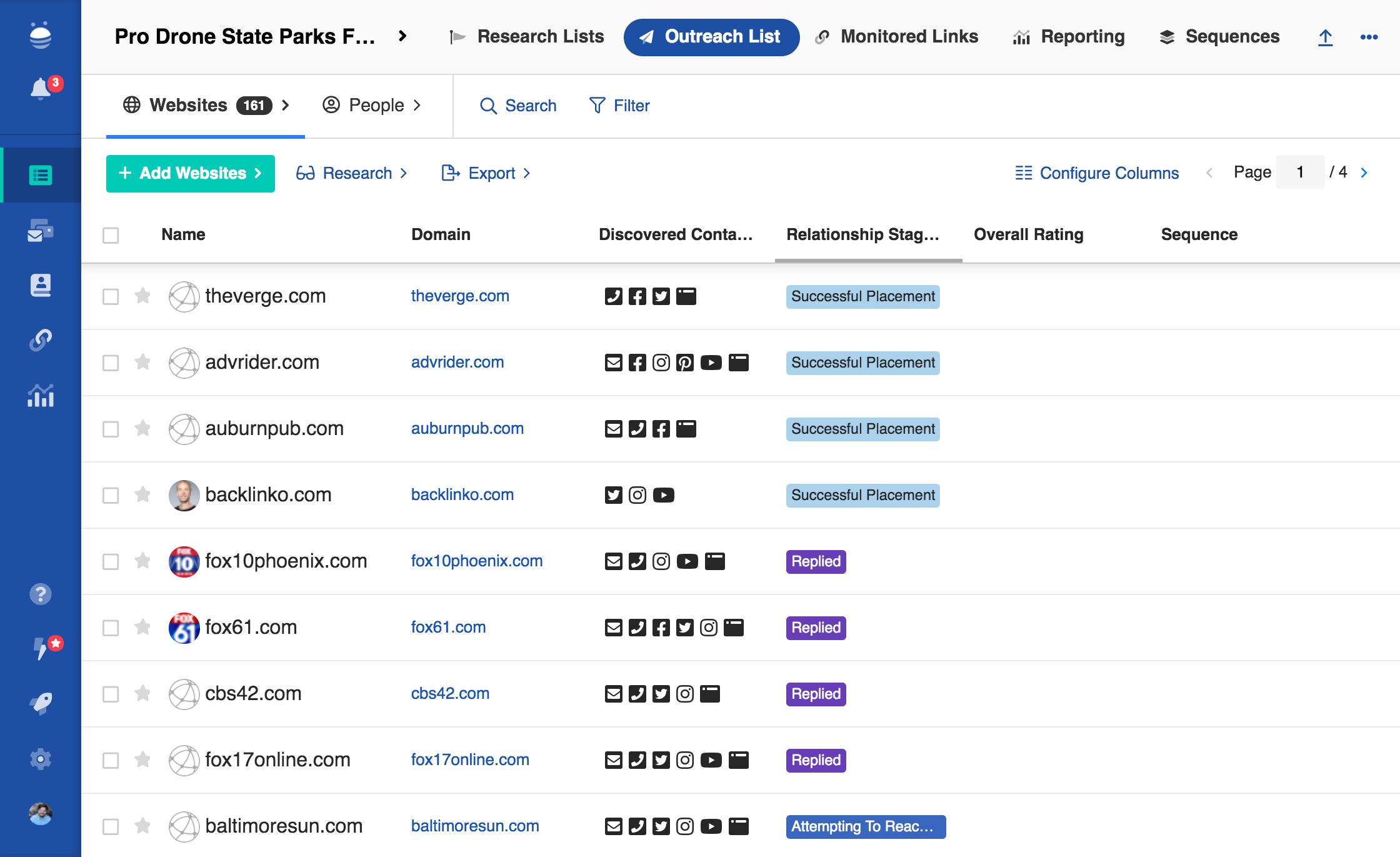Screen dimensions: 1400x857
Task: Select the fox61.com row checkbox
Action: tap(111, 628)
